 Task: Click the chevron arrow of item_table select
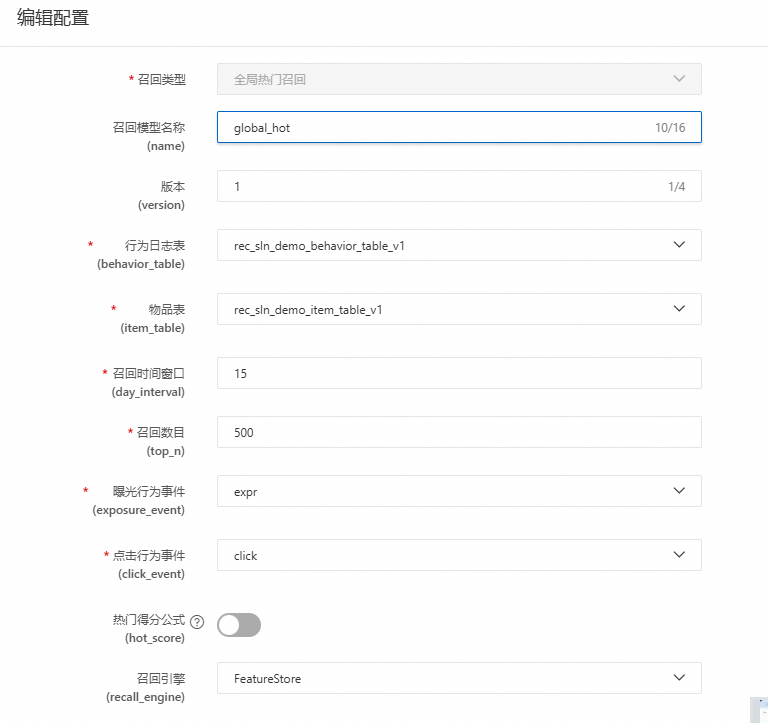tap(679, 309)
